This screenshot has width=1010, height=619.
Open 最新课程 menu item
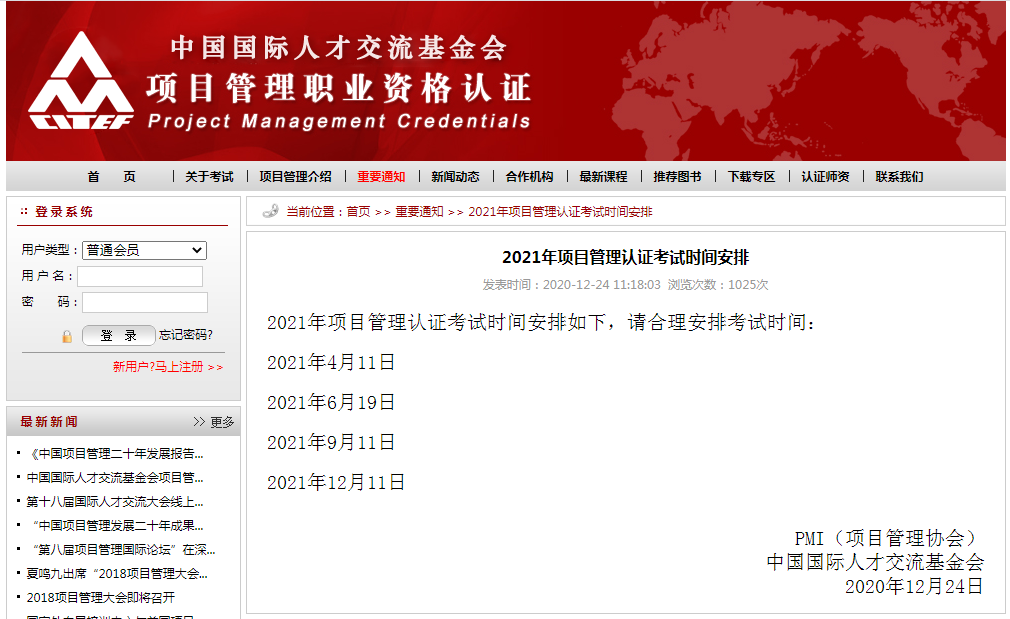point(604,176)
